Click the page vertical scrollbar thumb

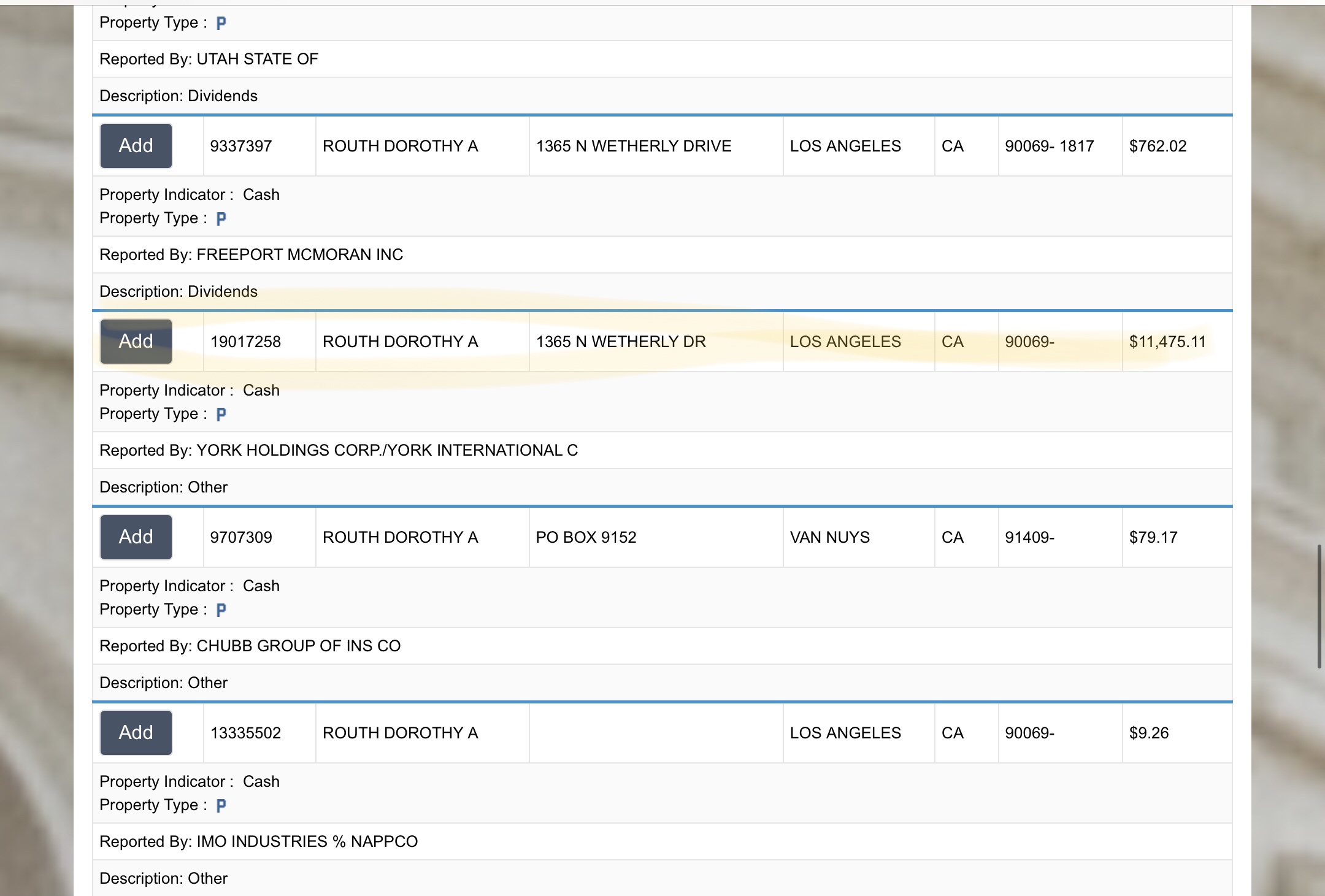click(1319, 606)
